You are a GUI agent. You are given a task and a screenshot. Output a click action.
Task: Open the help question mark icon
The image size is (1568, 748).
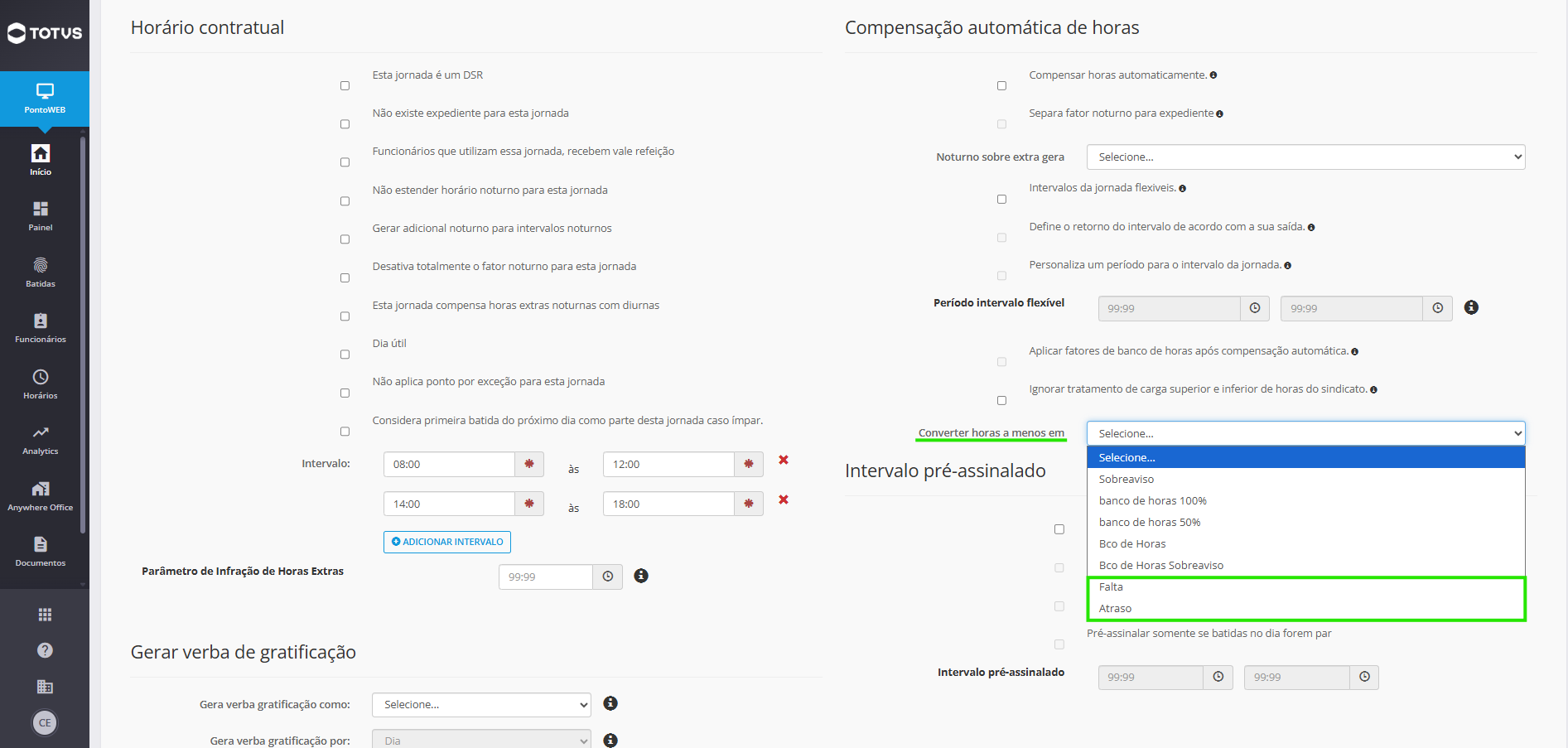pyautogui.click(x=45, y=650)
